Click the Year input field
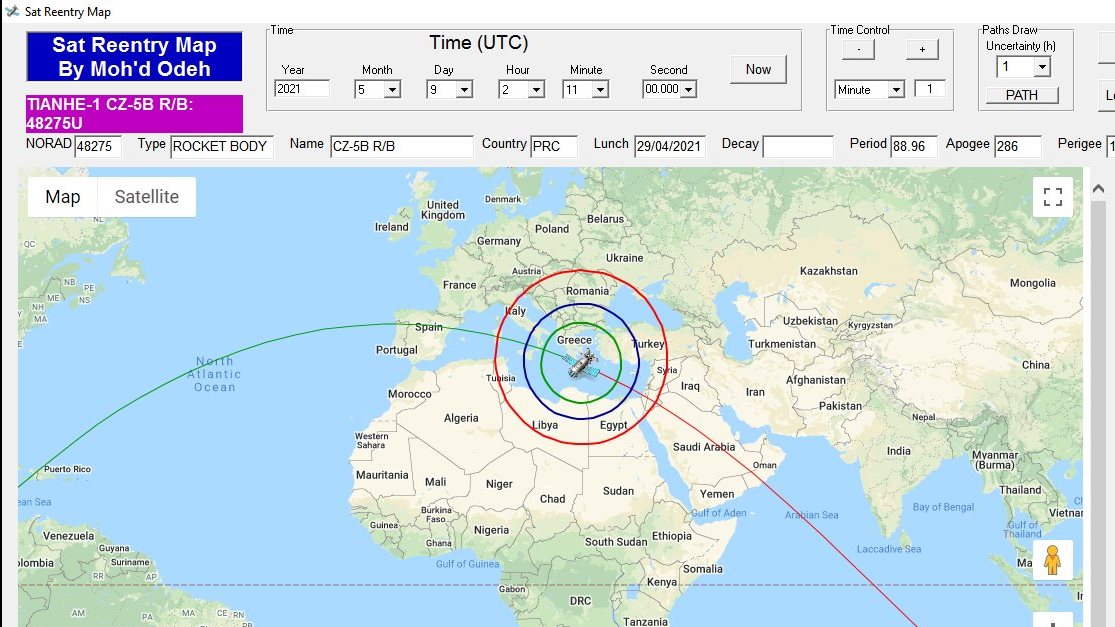The image size is (1115, 627). tap(302, 89)
